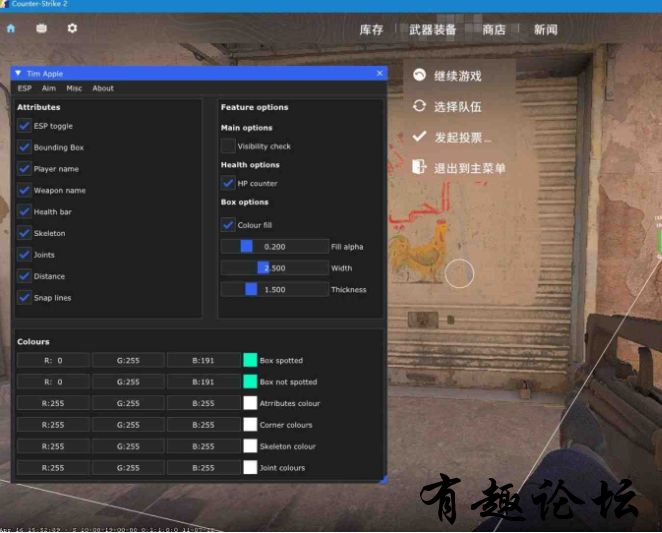Click 继续游戏 to resume the game
The height and width of the screenshot is (533, 662).
click(x=458, y=76)
